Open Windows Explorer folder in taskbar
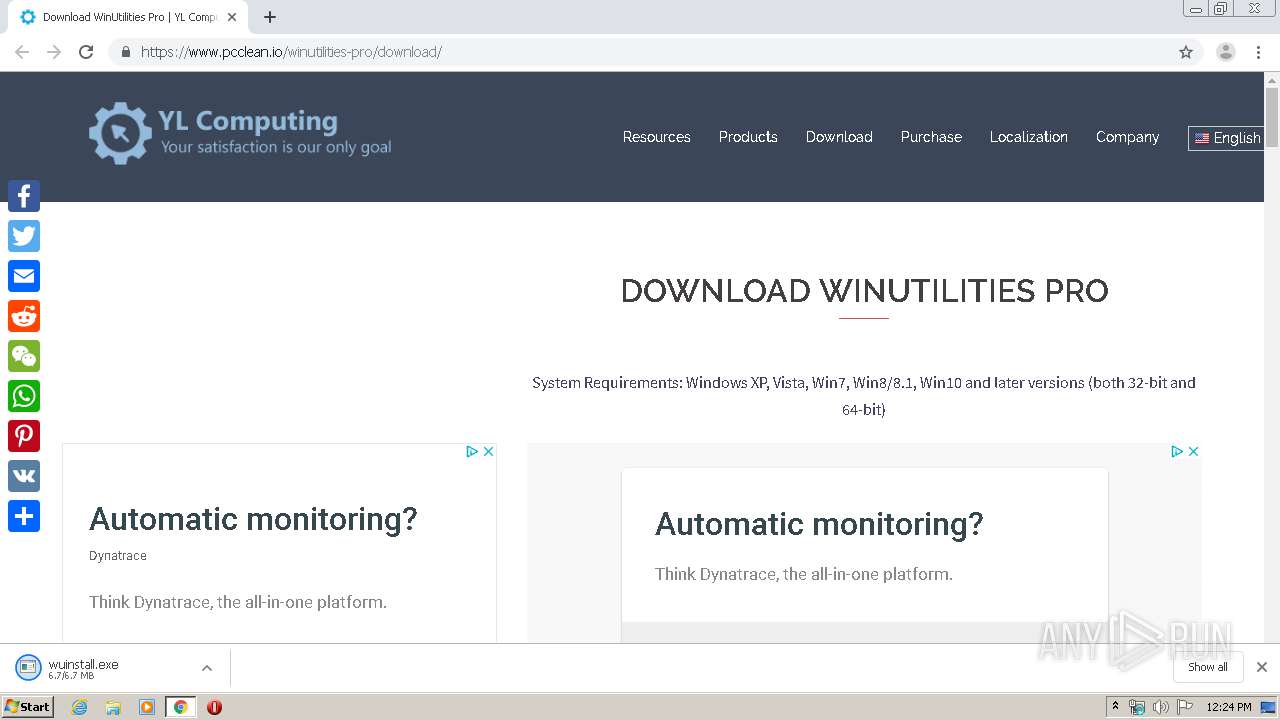This screenshot has width=1280, height=720. pos(113,707)
